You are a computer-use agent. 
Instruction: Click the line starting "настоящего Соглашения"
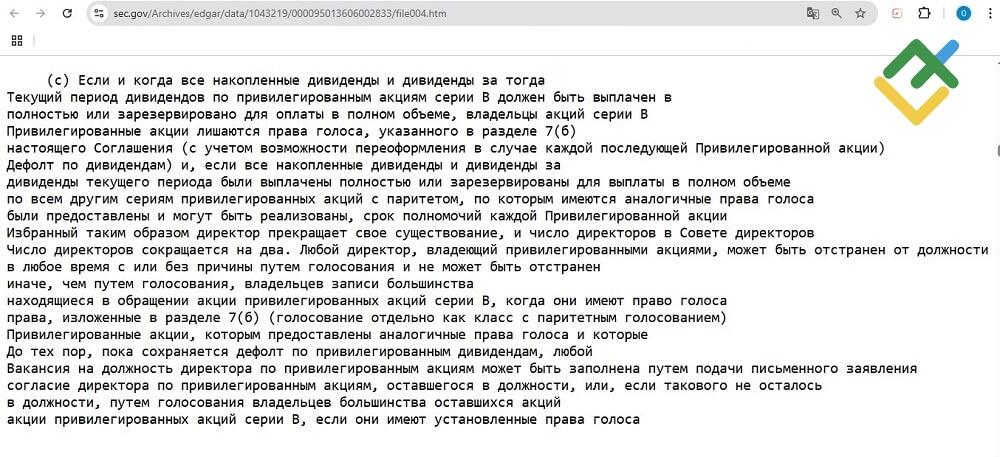click(446, 149)
